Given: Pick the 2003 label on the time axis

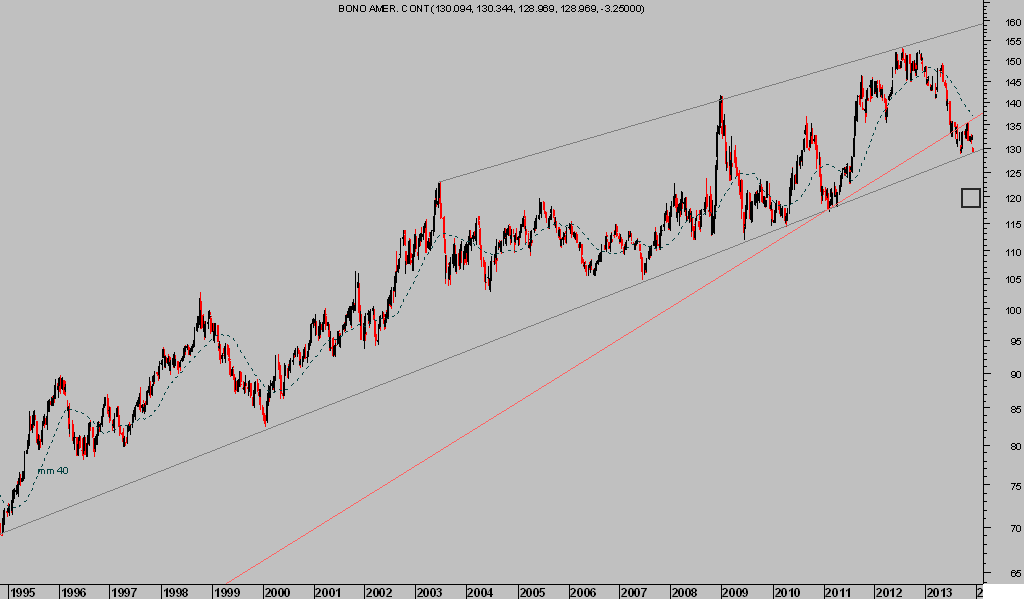Looking at the screenshot, I should point(431,592).
